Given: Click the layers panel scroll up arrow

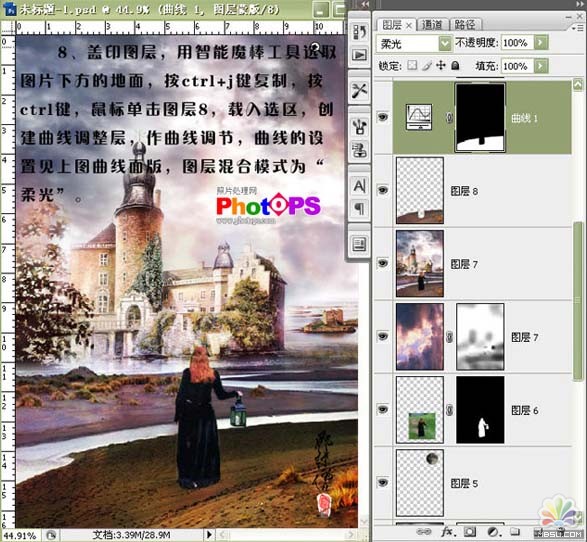Looking at the screenshot, I should 578,85.
